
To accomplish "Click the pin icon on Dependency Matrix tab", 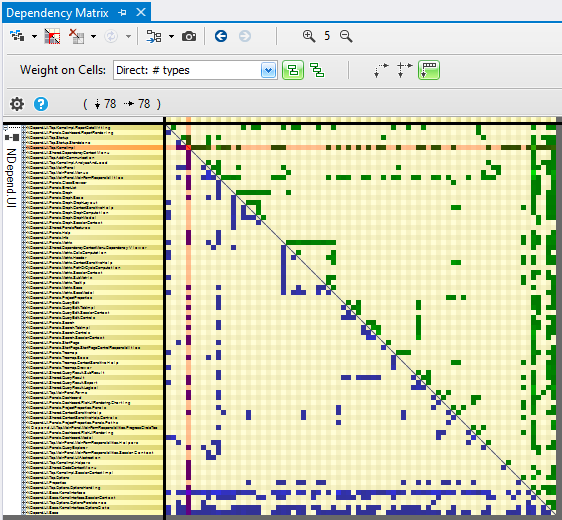I will pos(123,13).
